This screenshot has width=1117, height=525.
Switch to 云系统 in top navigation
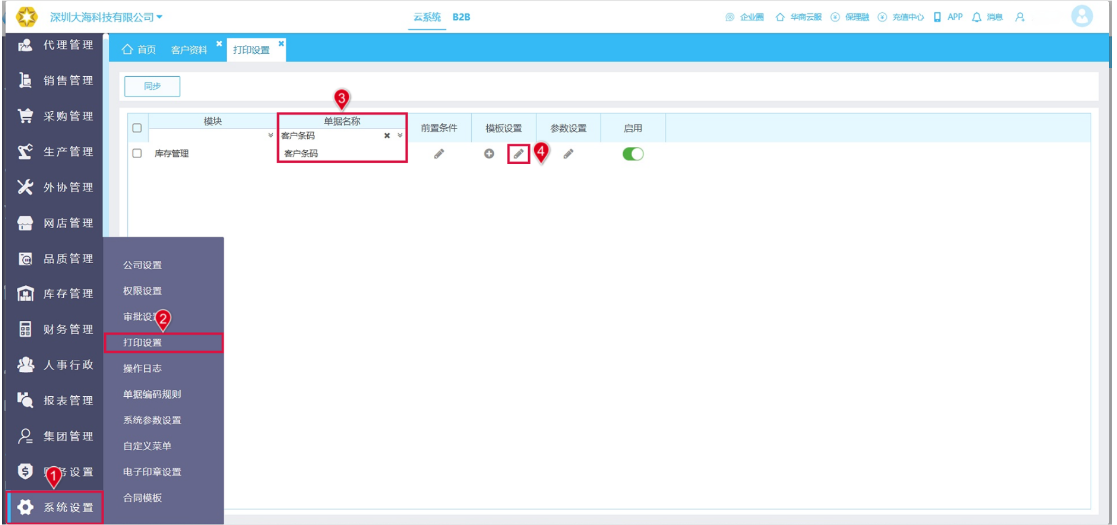point(427,16)
